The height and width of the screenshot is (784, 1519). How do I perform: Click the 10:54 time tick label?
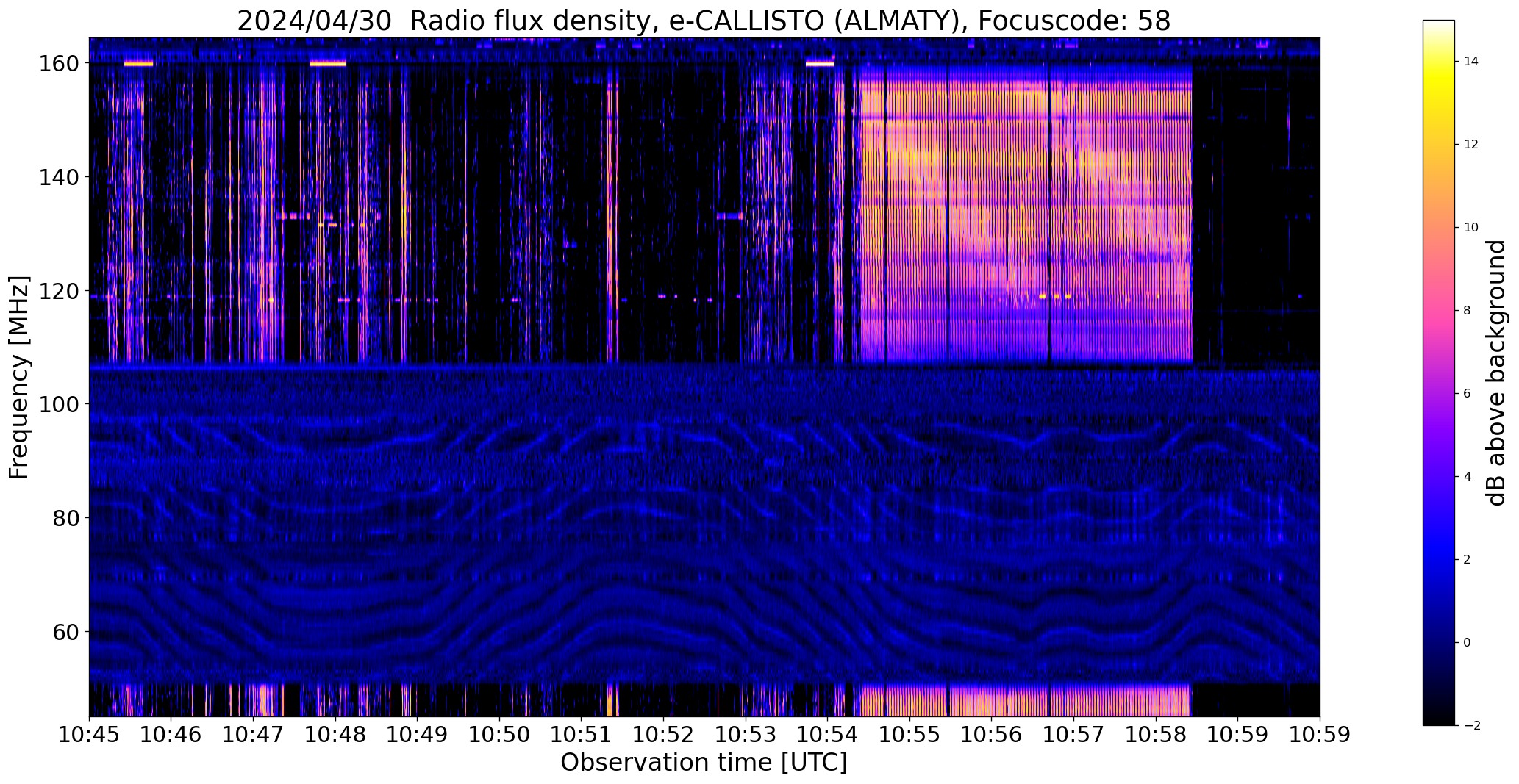click(828, 734)
